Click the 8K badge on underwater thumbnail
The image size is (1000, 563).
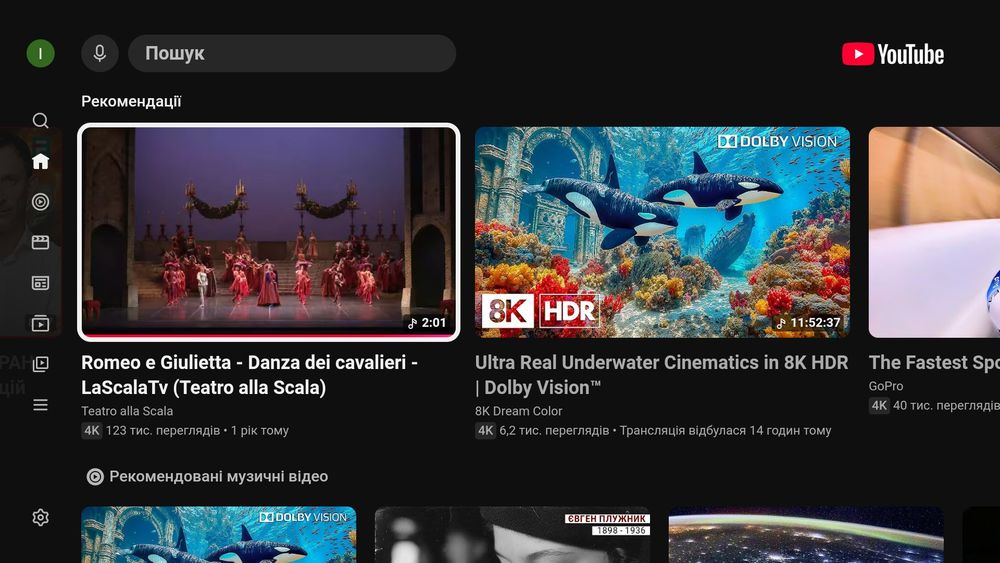click(x=508, y=311)
